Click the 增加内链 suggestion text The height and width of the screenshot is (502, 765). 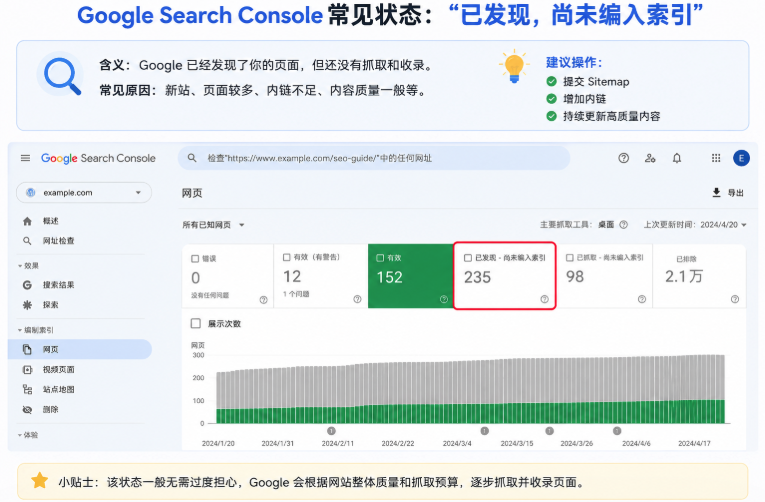click(x=584, y=99)
